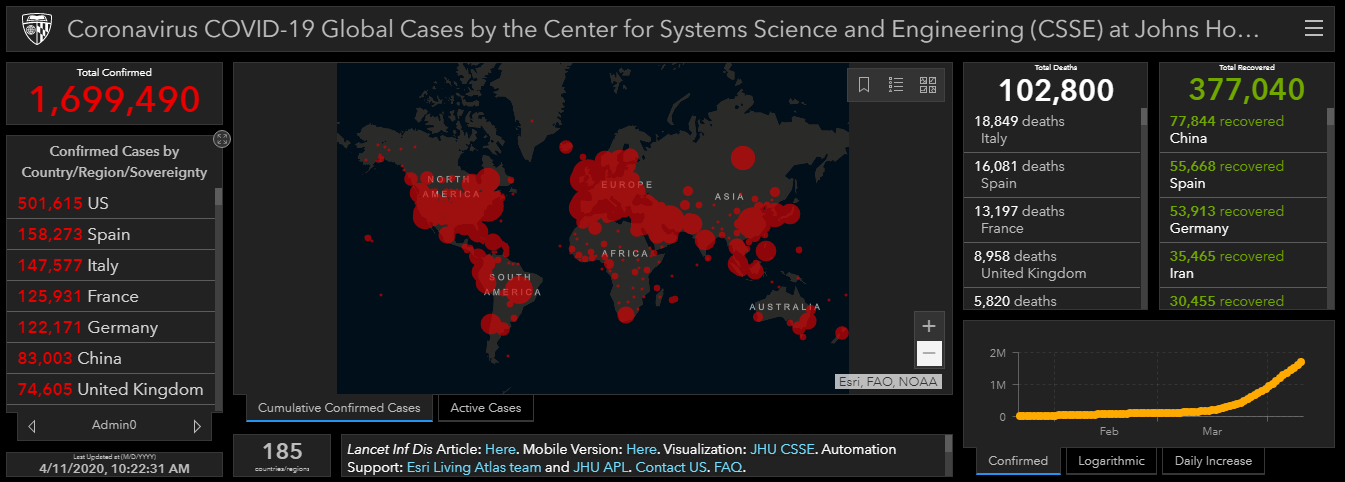
Task: Click the 77,844 recovered China entry
Action: click(1244, 130)
